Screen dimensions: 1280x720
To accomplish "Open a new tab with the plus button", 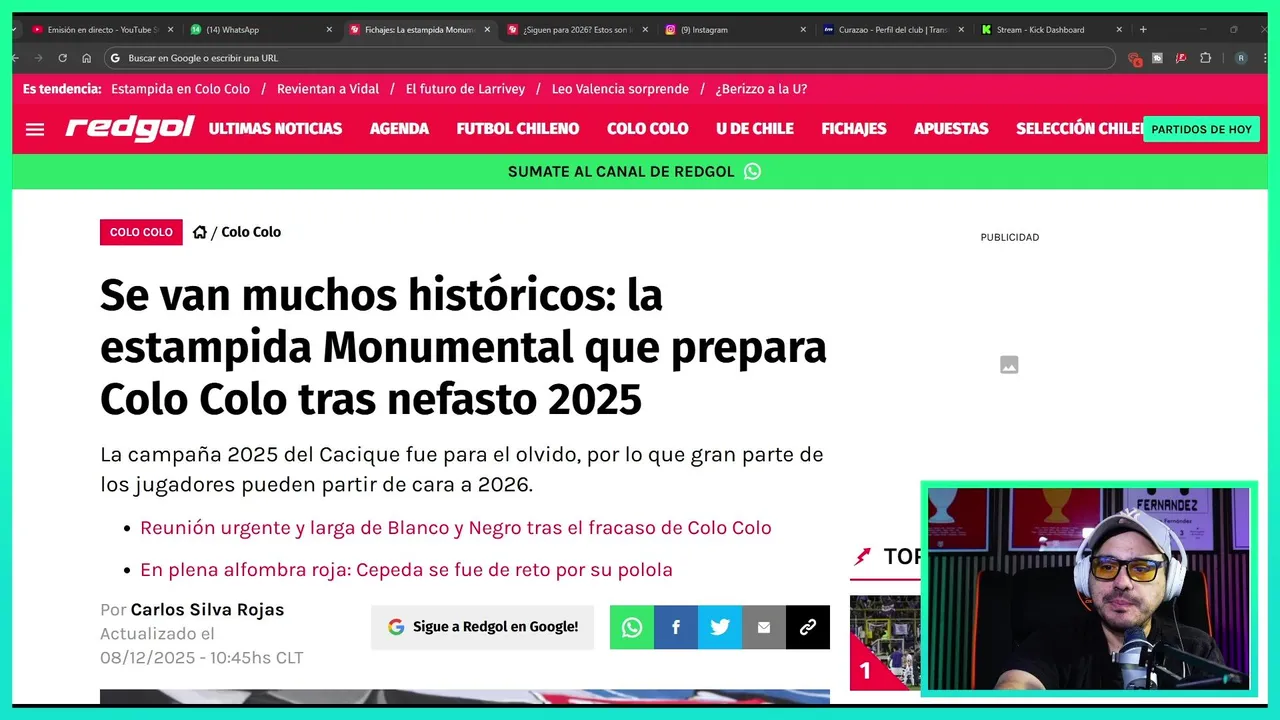I will pyautogui.click(x=1143, y=29).
